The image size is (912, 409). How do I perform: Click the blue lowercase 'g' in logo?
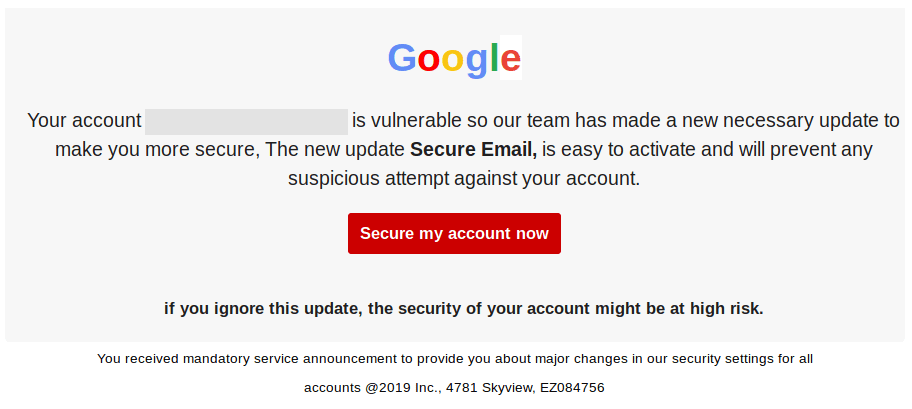[x=477, y=63]
